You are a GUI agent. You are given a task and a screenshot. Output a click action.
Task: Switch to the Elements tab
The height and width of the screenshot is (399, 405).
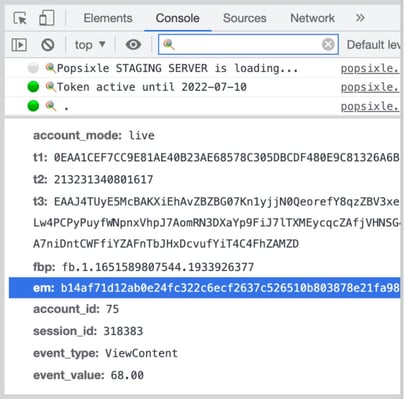[x=108, y=18]
